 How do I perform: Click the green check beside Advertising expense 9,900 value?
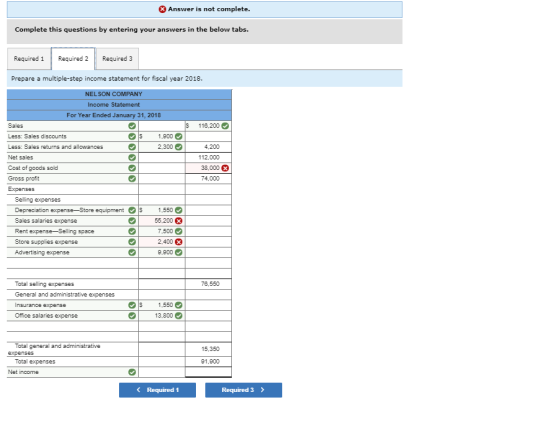click(179, 253)
